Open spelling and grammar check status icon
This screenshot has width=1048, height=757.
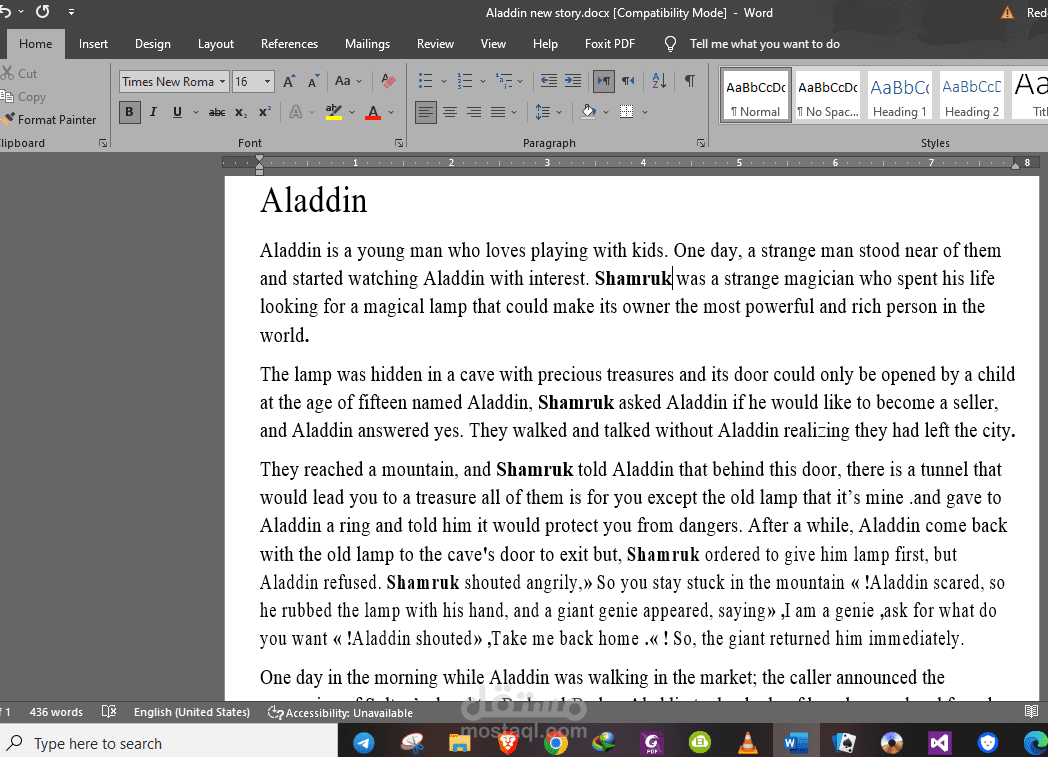(x=109, y=712)
